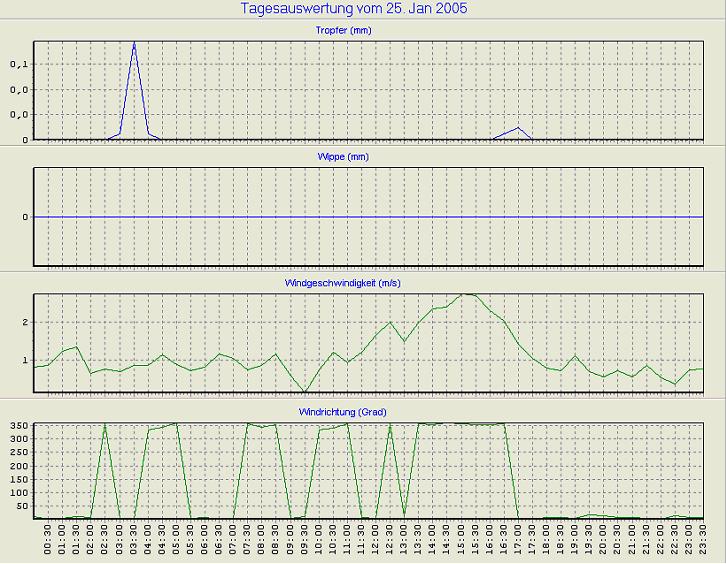Select the 23:30 time label on x-axis
This screenshot has width=726, height=564.
tap(703, 542)
